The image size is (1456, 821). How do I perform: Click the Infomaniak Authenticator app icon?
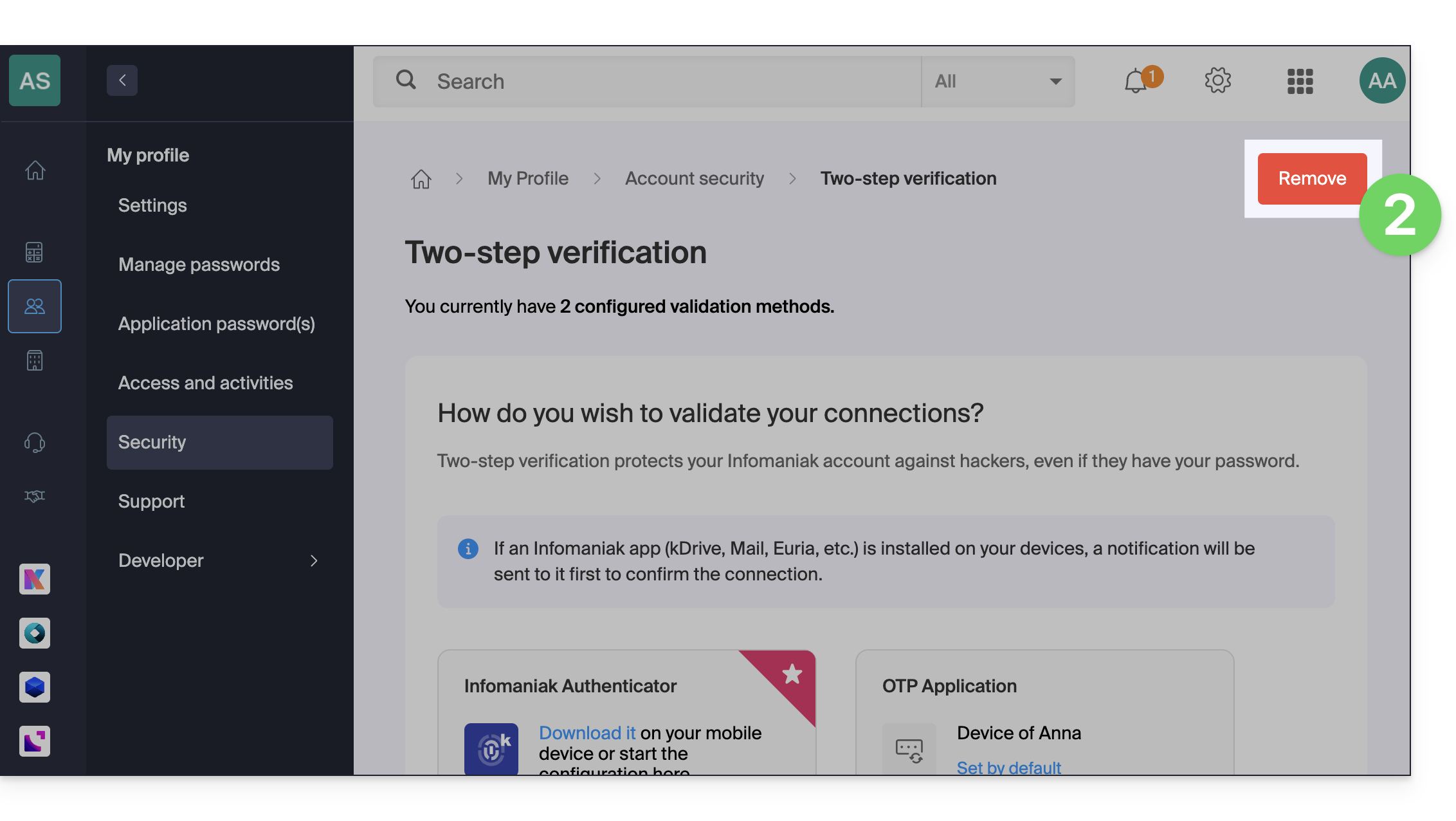click(x=491, y=749)
